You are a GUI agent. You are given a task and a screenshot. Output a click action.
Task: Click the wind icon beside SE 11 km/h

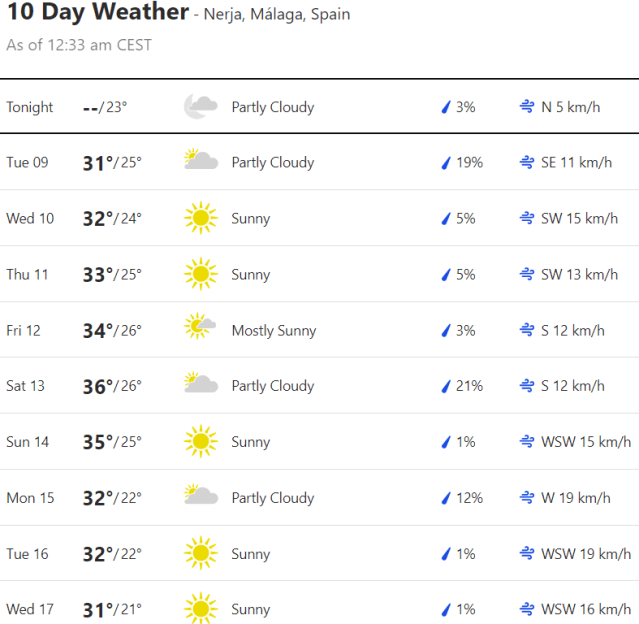[526, 163]
